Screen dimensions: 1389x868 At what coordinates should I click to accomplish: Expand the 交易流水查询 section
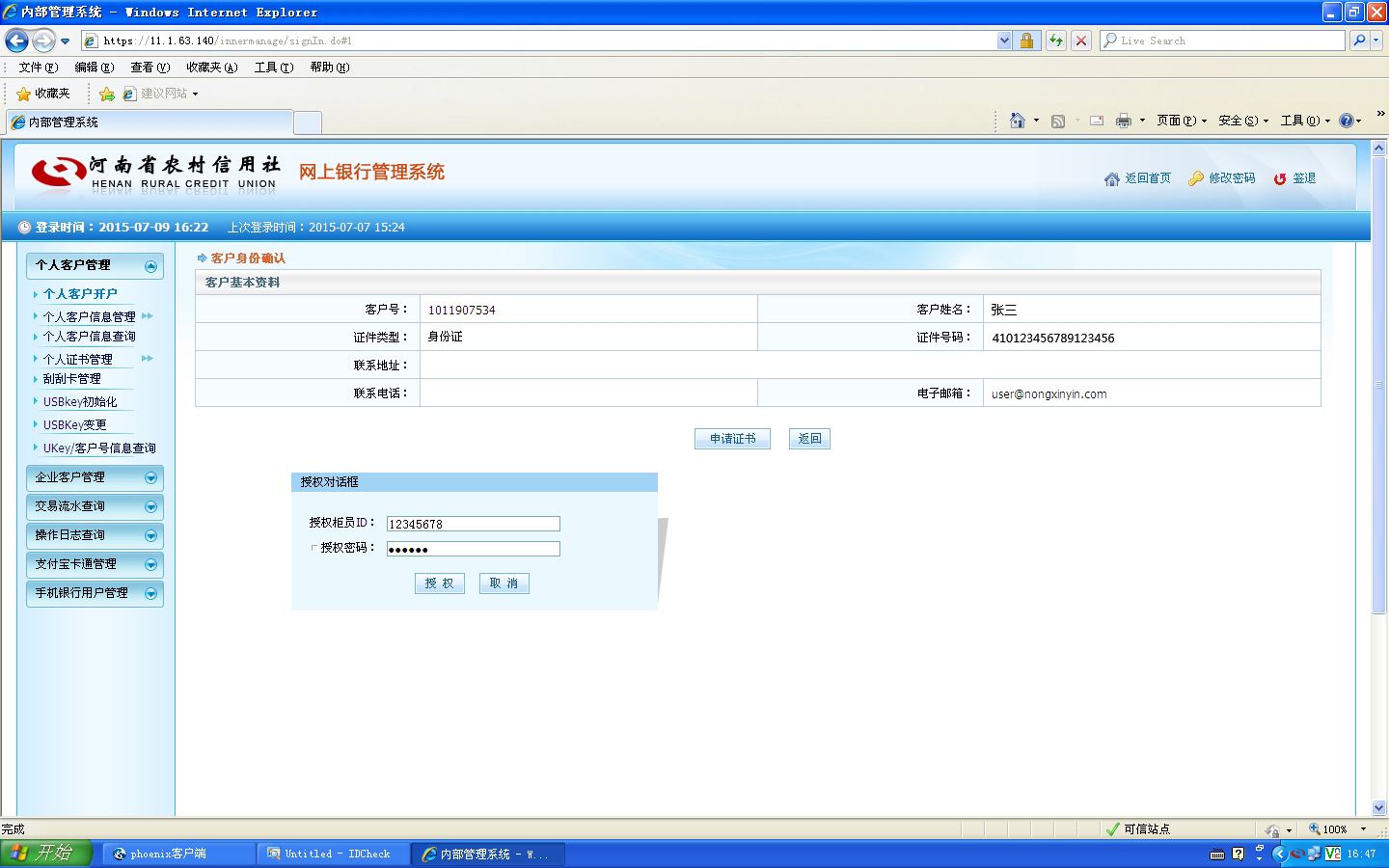[x=95, y=506]
